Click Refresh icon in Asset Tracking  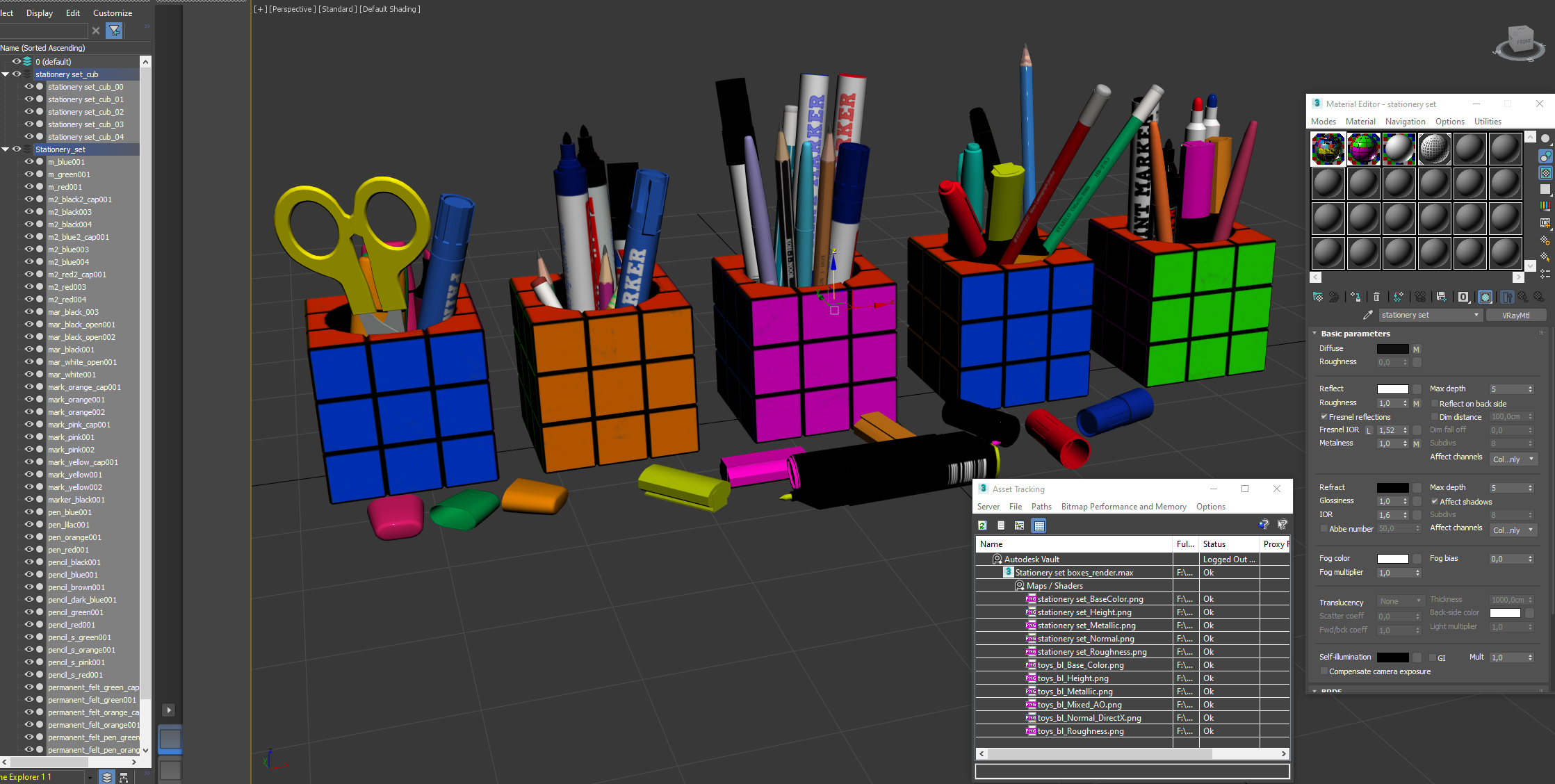[982, 525]
